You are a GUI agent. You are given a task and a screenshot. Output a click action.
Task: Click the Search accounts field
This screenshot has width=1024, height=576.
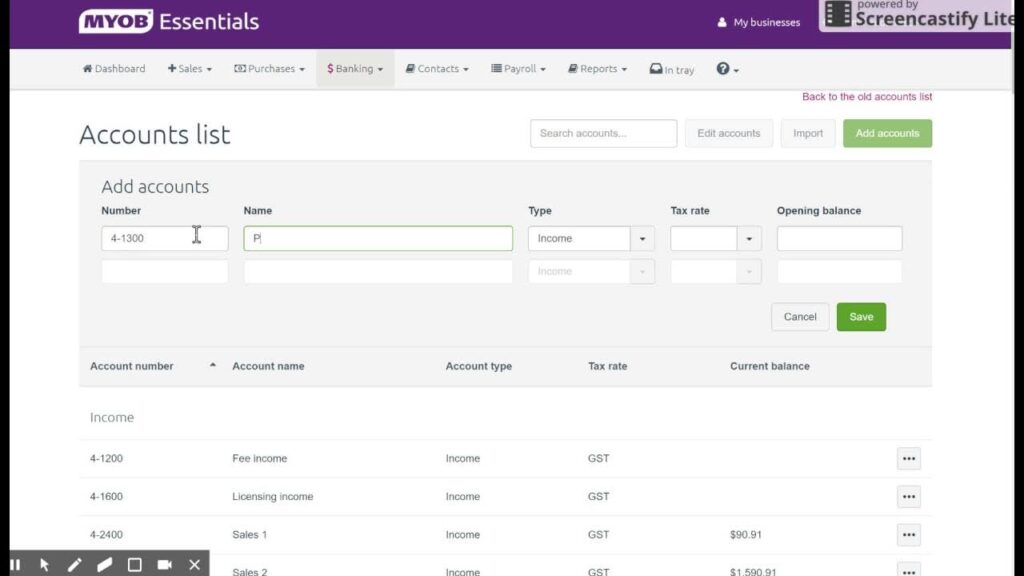[603, 133]
